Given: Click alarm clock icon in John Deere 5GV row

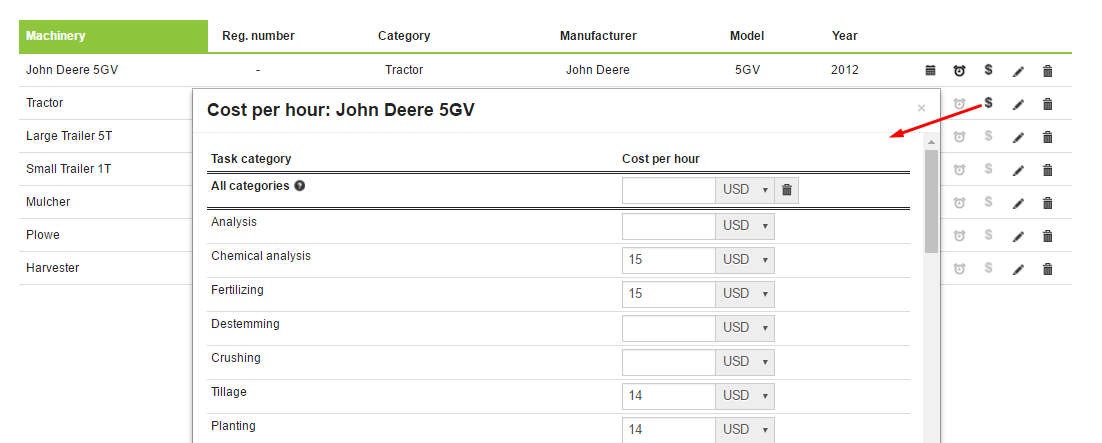Looking at the screenshot, I should (x=959, y=70).
